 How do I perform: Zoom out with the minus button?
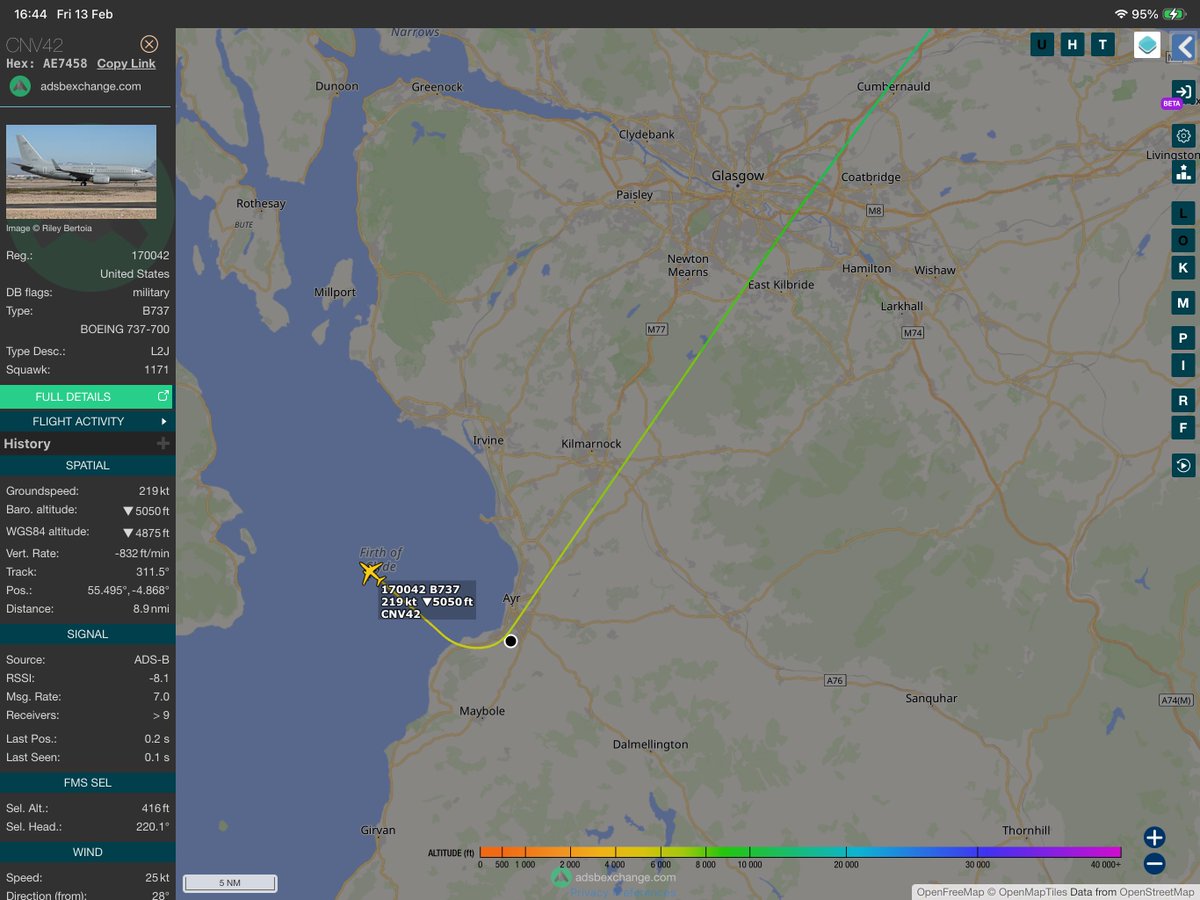[x=1154, y=864]
